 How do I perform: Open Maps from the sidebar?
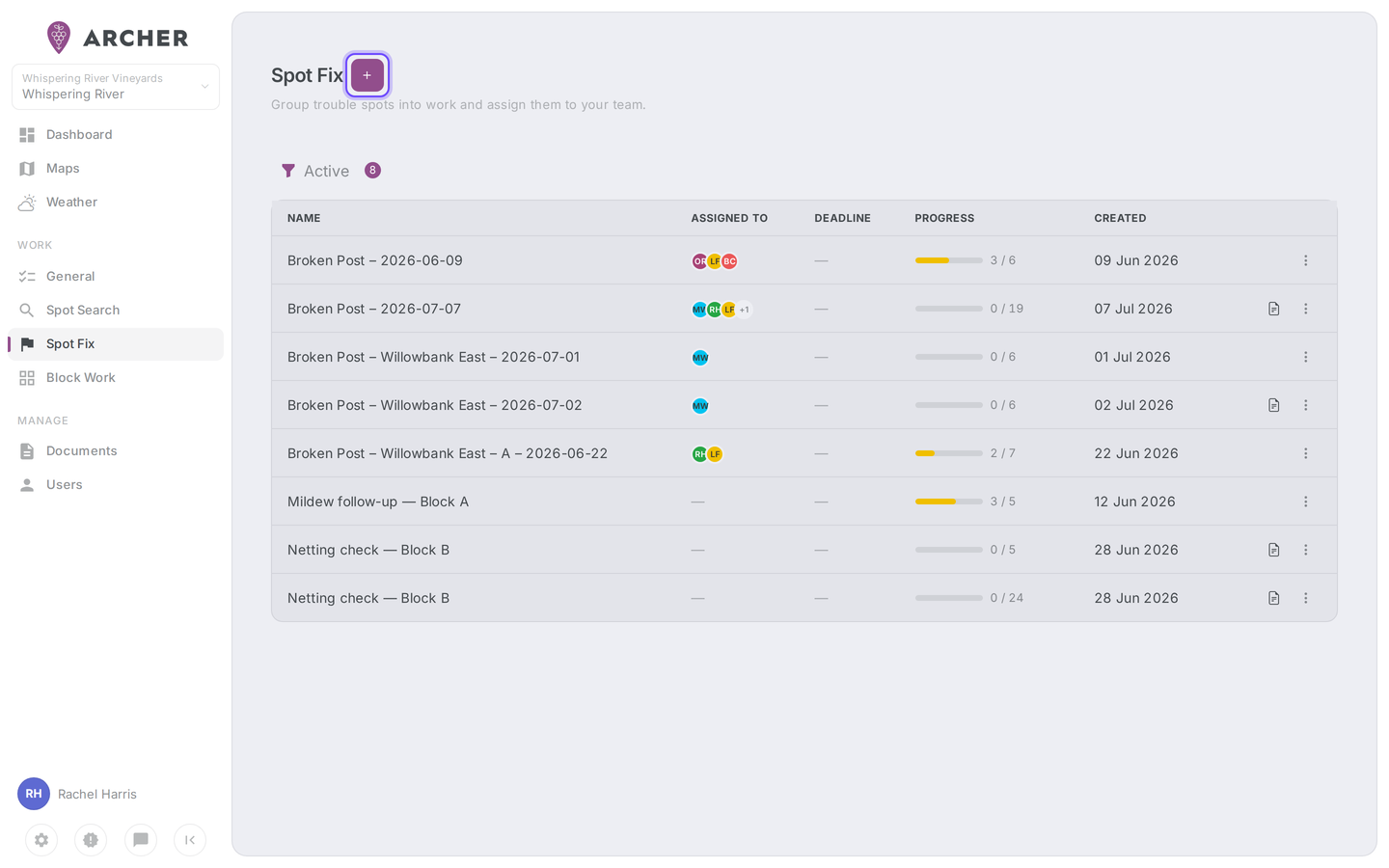(x=116, y=169)
